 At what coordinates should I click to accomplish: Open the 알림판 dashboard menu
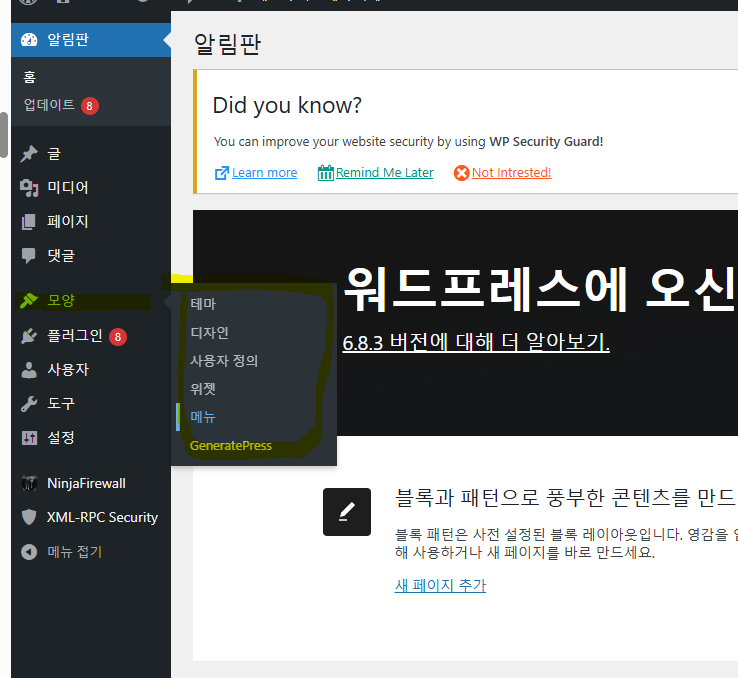[x=91, y=40]
